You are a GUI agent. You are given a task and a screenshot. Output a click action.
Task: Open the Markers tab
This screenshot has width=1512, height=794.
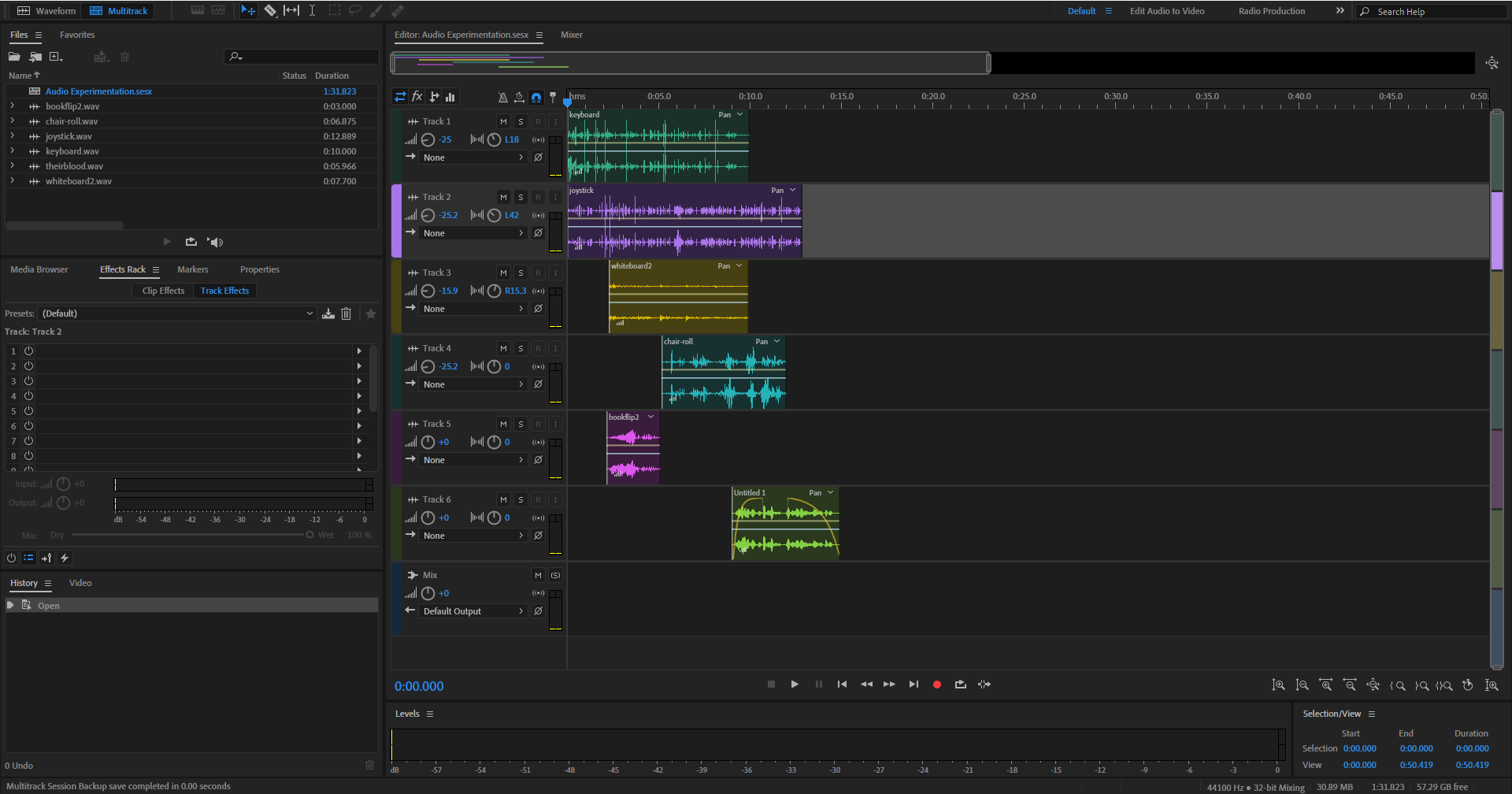192,269
